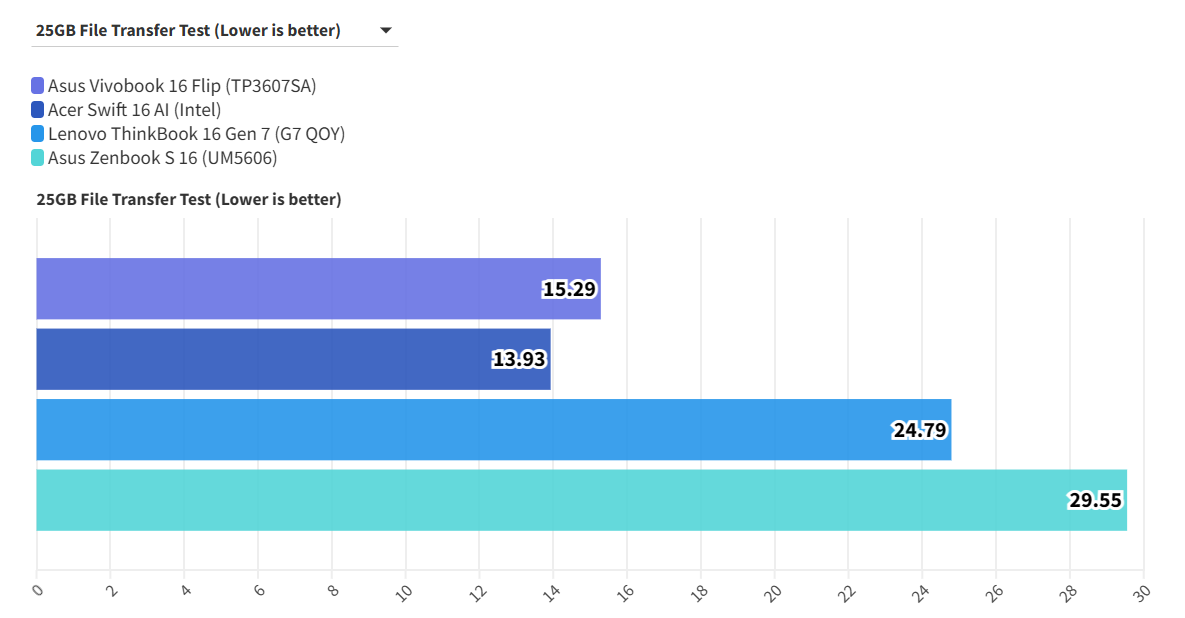This screenshot has height=618, width=1185.
Task: Click the chart title above the bars
Action: pyautogui.click(x=189, y=200)
